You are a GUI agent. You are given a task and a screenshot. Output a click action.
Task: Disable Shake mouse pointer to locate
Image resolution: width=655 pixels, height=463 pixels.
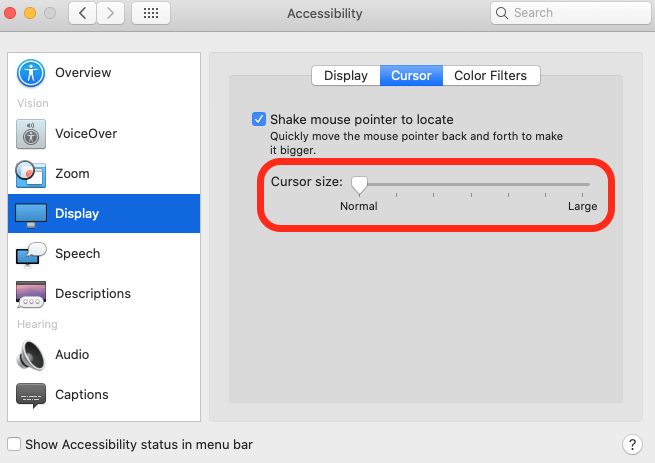coord(260,119)
